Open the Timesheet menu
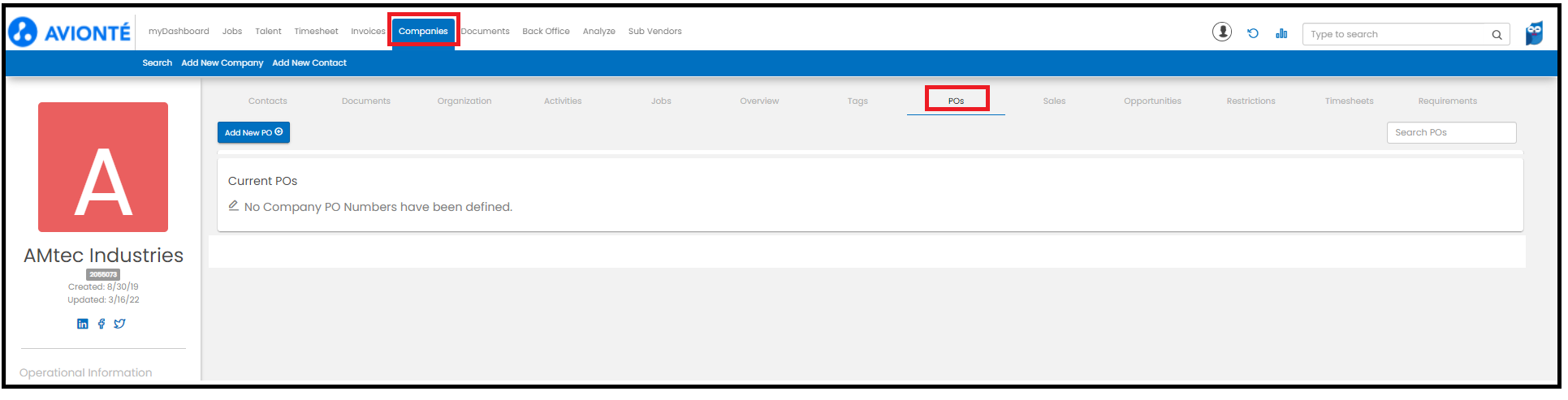1568x400 pixels. [316, 32]
